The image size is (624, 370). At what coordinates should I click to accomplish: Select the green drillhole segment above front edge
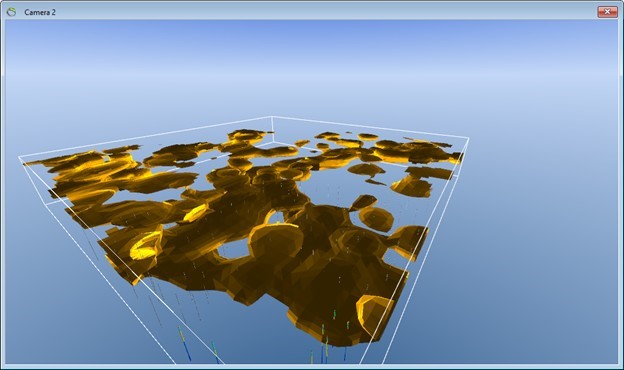335,314
